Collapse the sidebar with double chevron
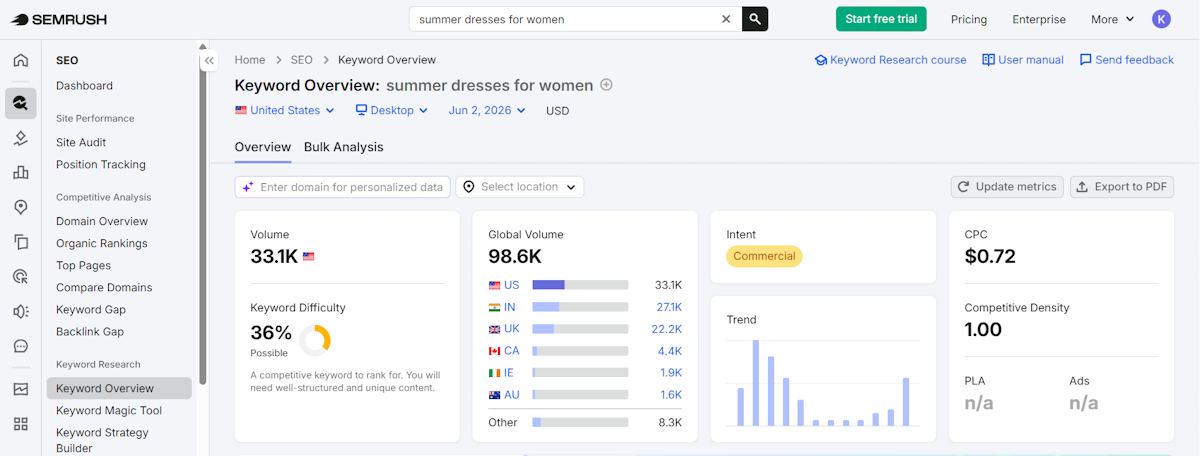1200x456 pixels. click(209, 61)
